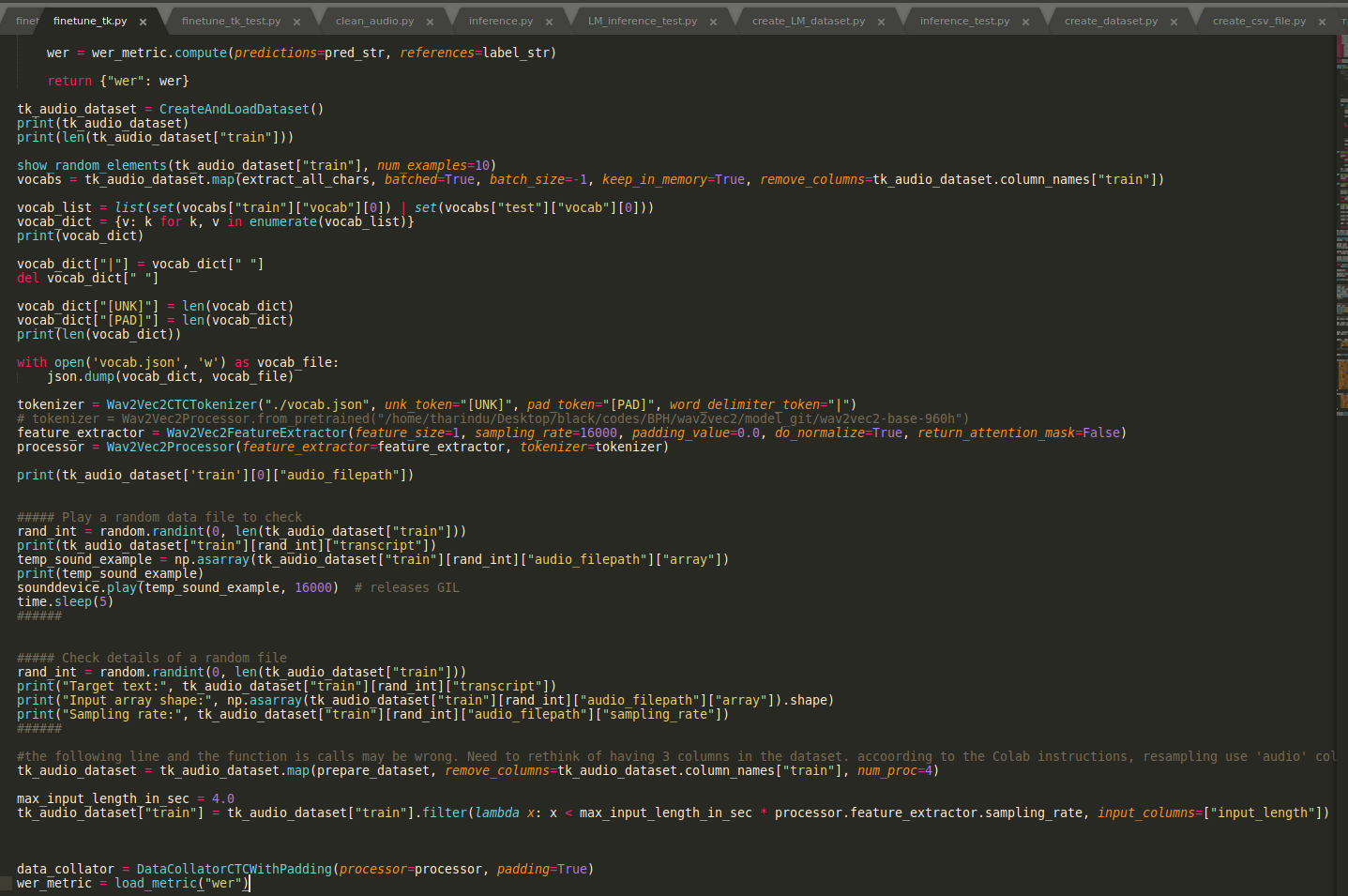
Task: Place cursor on 'wer_metric = load_metric("wer")' line
Action: point(133,884)
